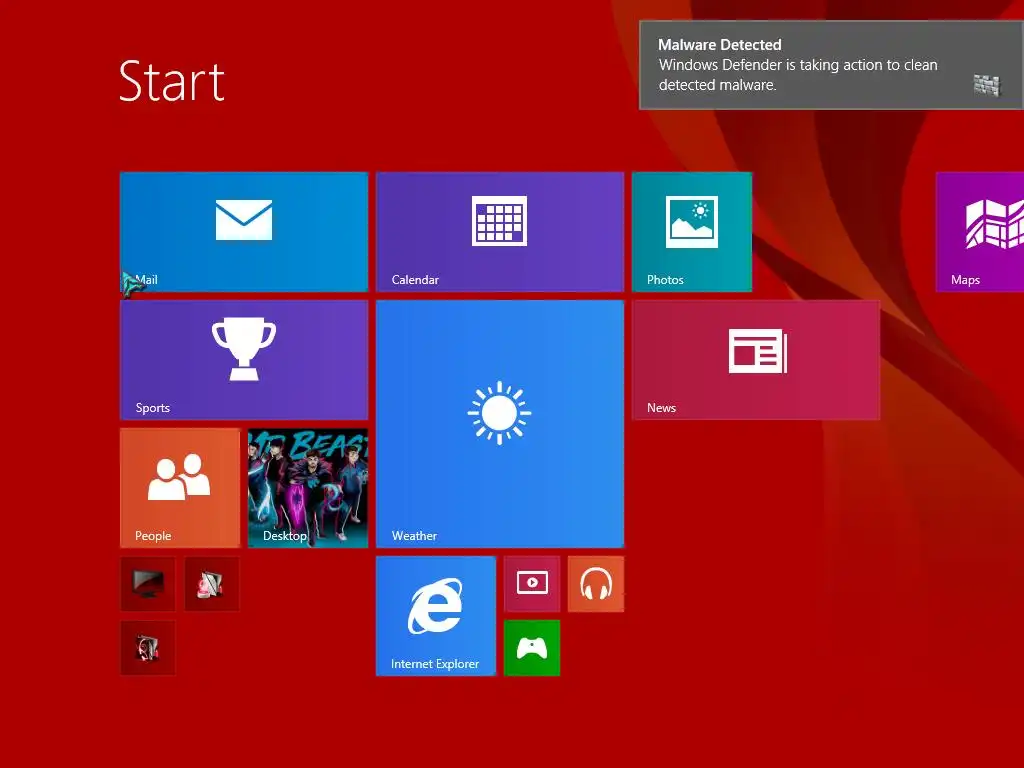Open the Calendar tile
The height and width of the screenshot is (768, 1024).
(500, 232)
